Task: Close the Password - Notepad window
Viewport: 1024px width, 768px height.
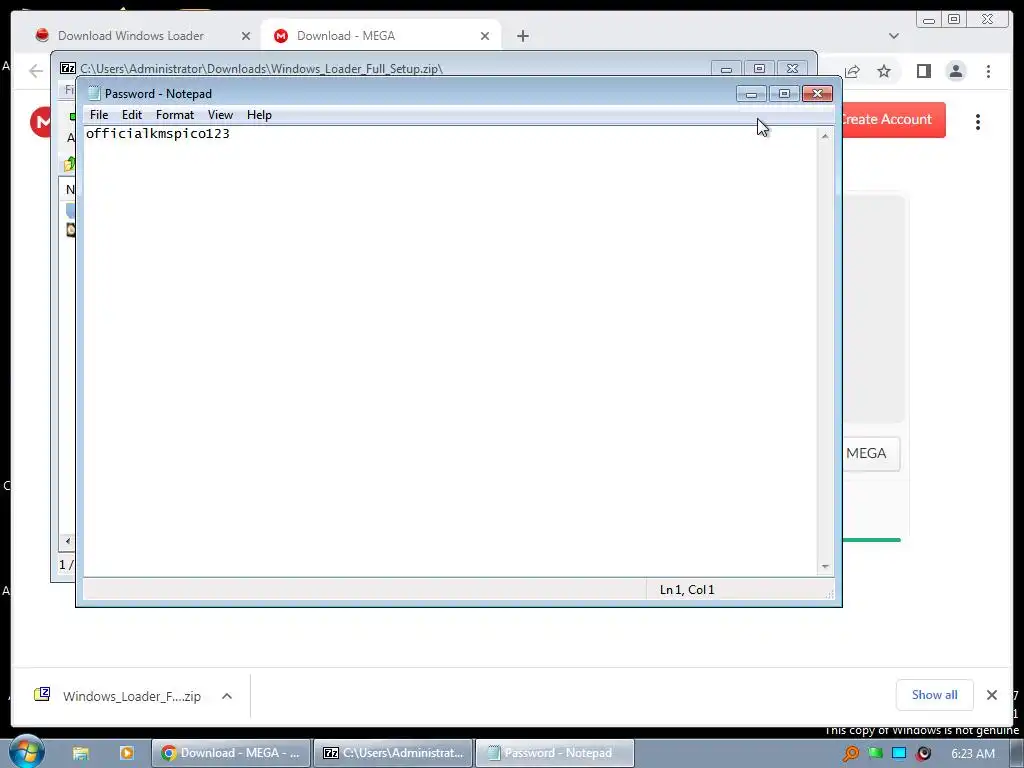Action: 817,94
